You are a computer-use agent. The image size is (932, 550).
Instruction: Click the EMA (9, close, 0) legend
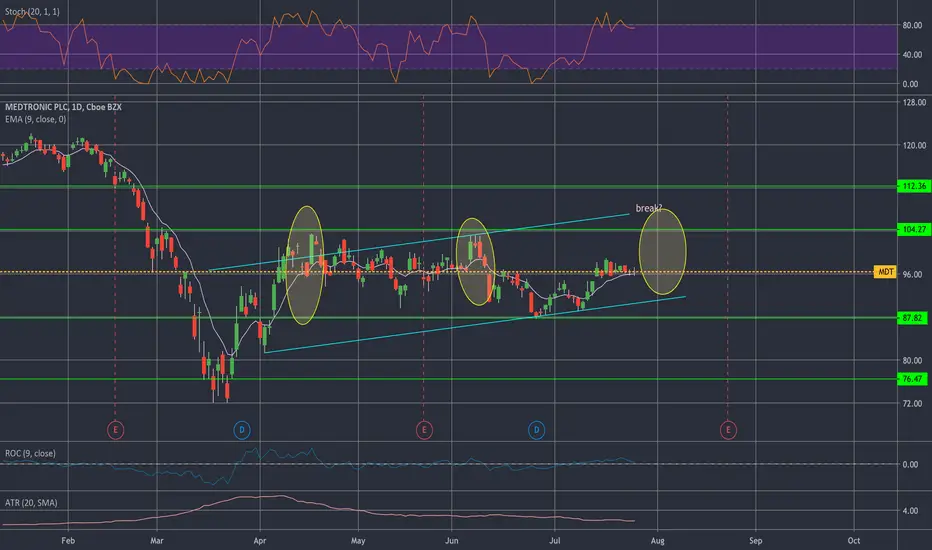pos(36,119)
